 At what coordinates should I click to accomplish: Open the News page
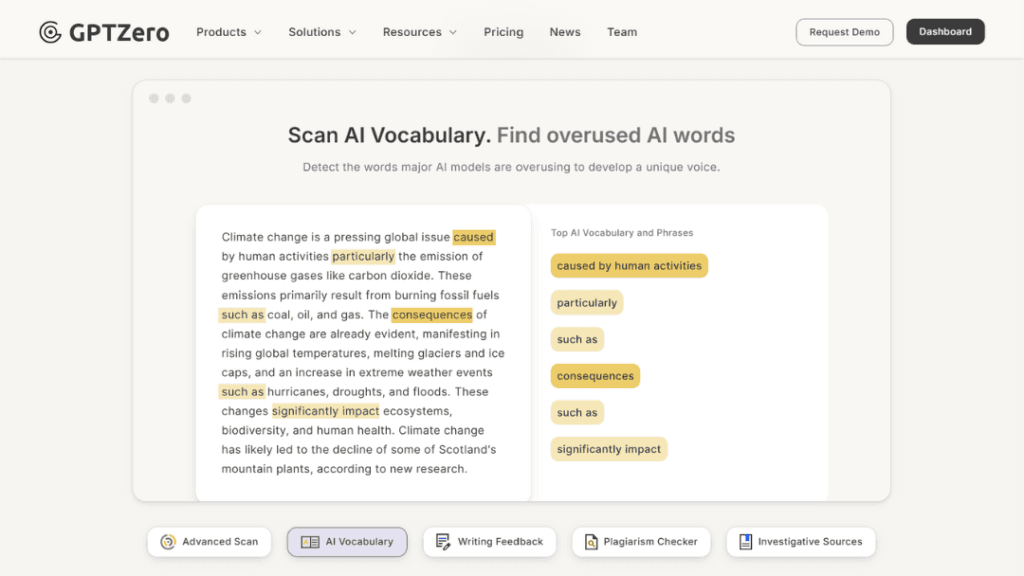coord(565,32)
